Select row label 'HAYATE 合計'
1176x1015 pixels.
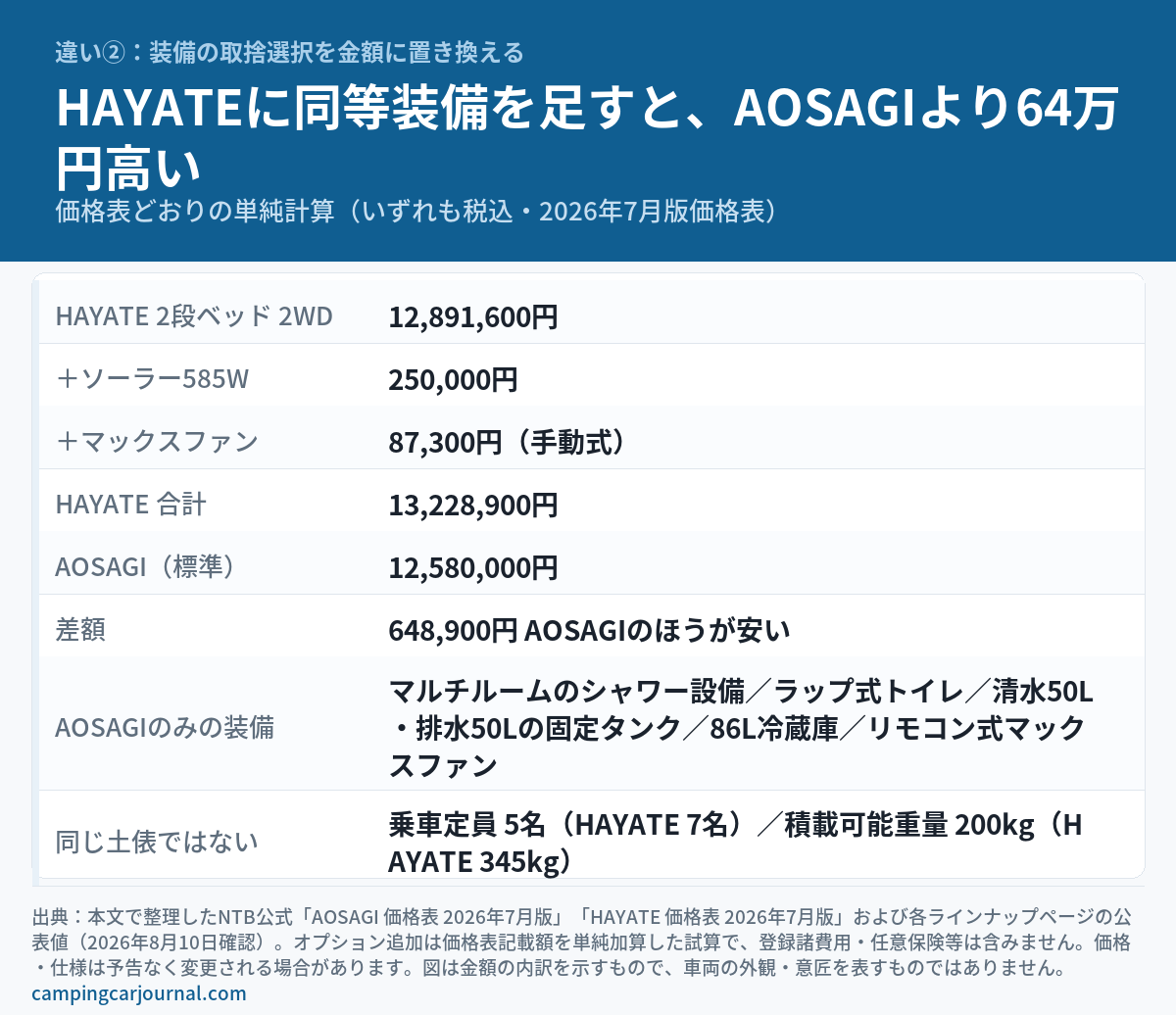click(x=131, y=505)
